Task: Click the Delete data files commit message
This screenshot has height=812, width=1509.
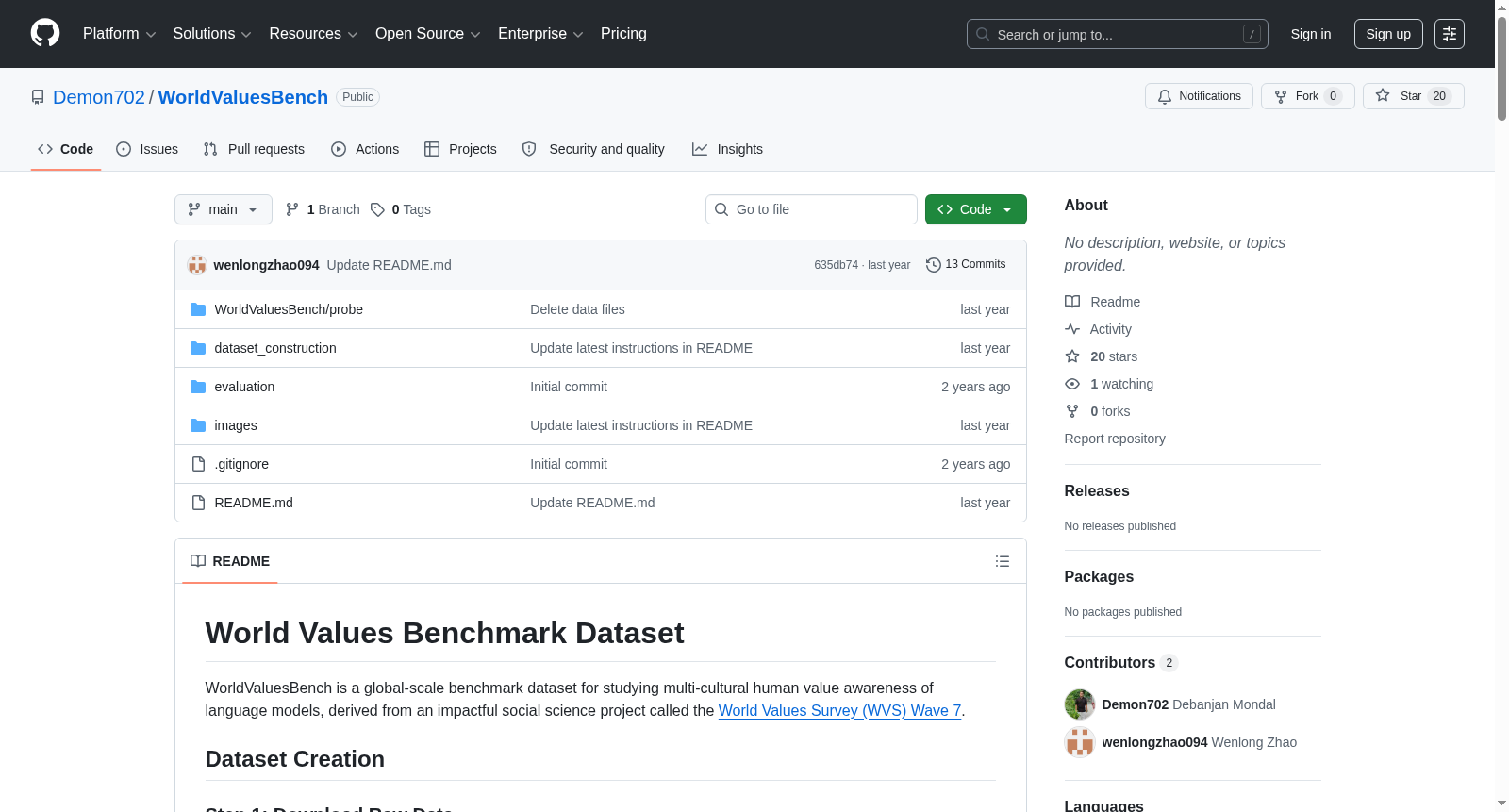Action: [577, 309]
